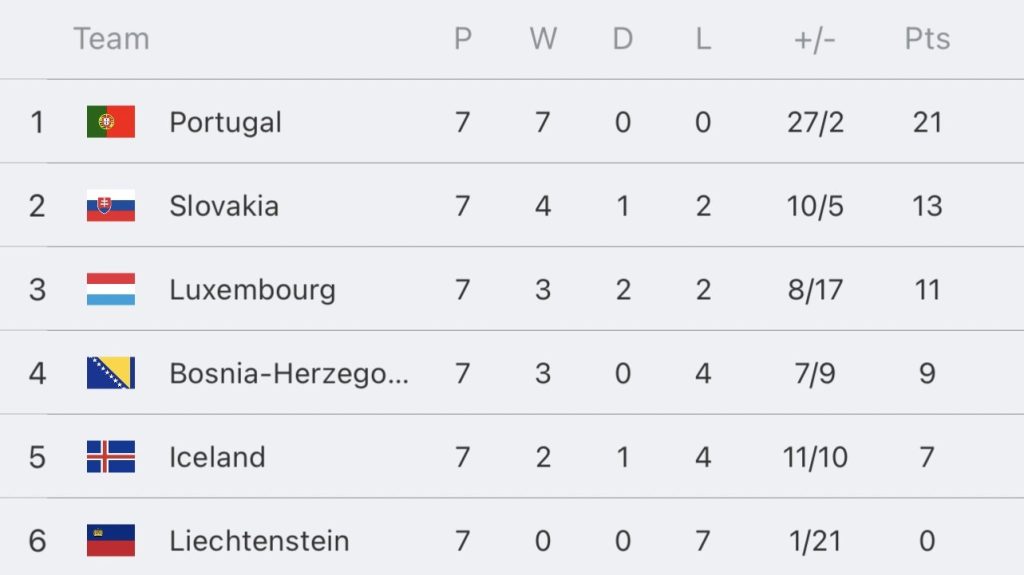The image size is (1024, 575).
Task: Open the Portugal team row
Action: [512, 122]
